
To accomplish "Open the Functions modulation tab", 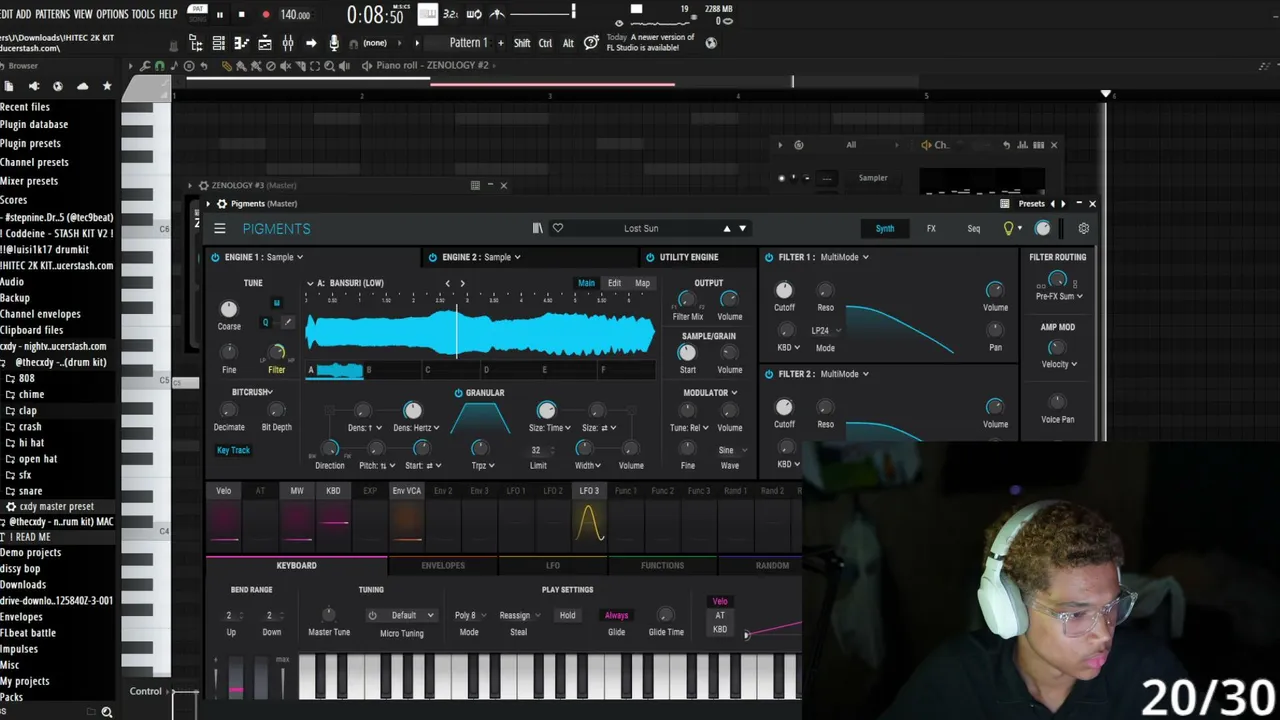I will point(662,566).
